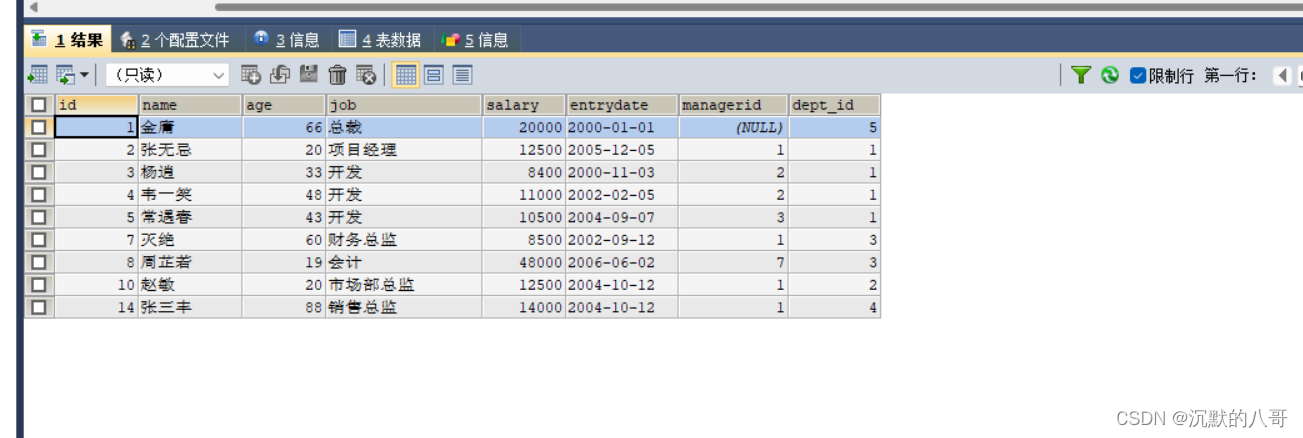The height and width of the screenshot is (438, 1303).
Task: Click the duplicate current row icon
Action: (280, 75)
